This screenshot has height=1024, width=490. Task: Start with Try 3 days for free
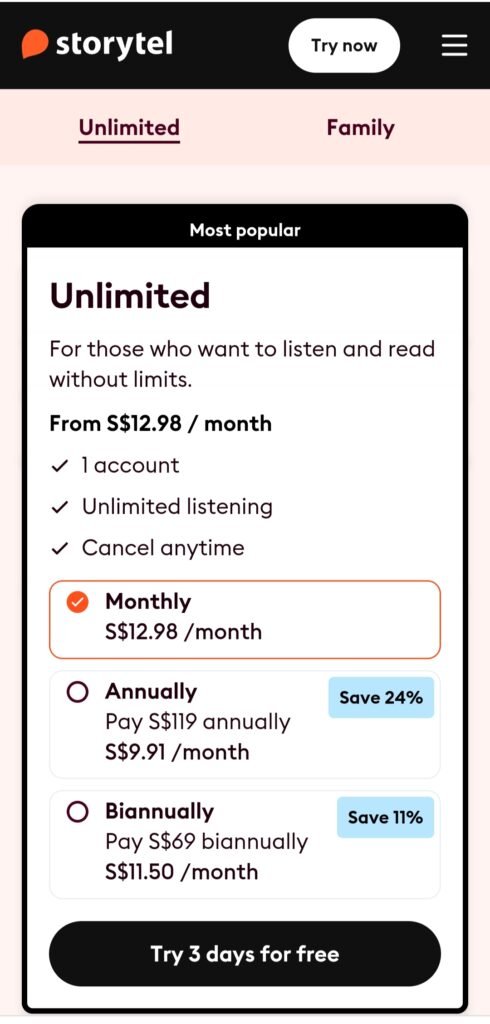click(245, 954)
